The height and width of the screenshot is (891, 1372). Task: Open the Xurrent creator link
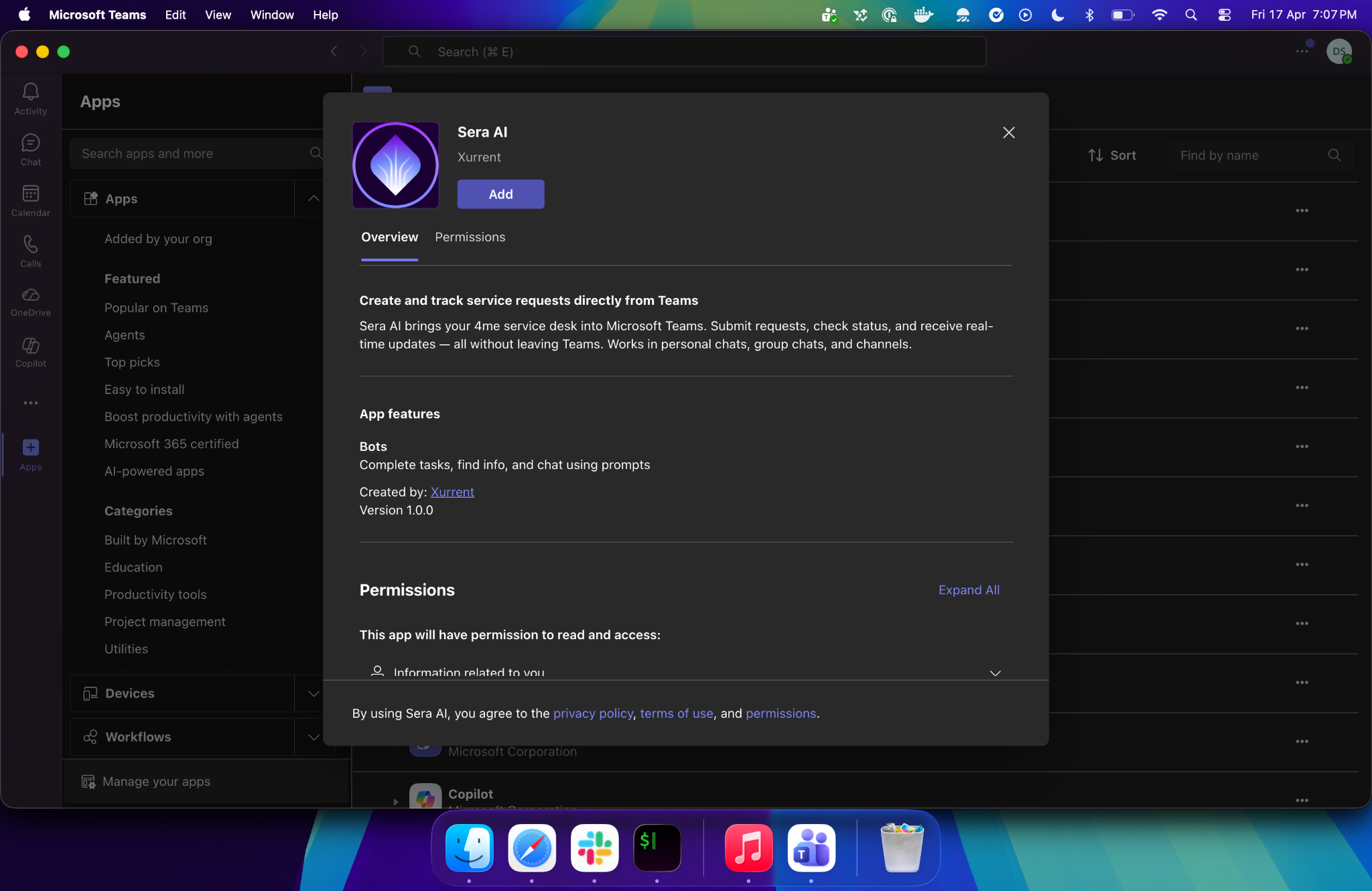[452, 492]
